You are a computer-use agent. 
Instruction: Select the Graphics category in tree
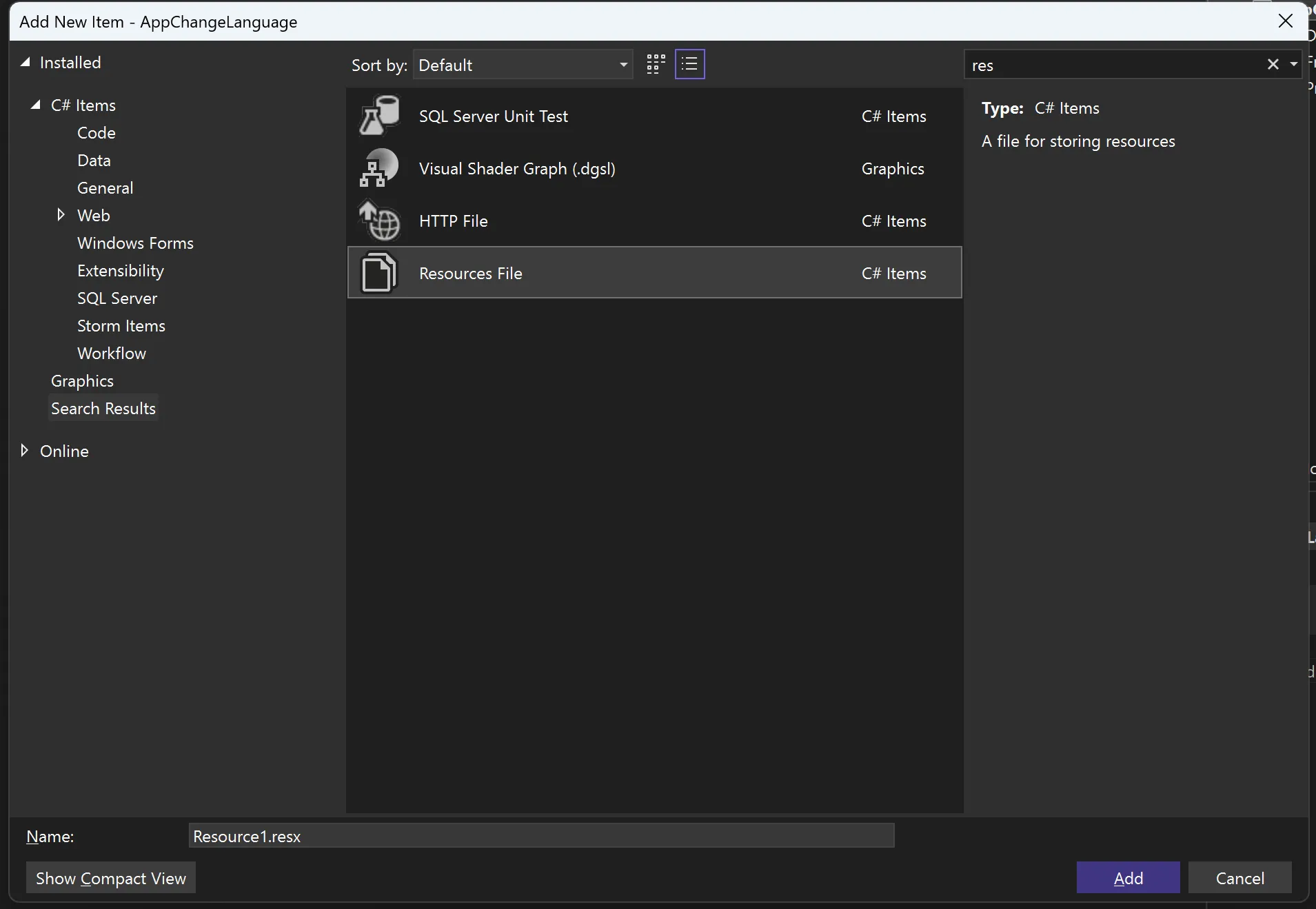[82, 380]
